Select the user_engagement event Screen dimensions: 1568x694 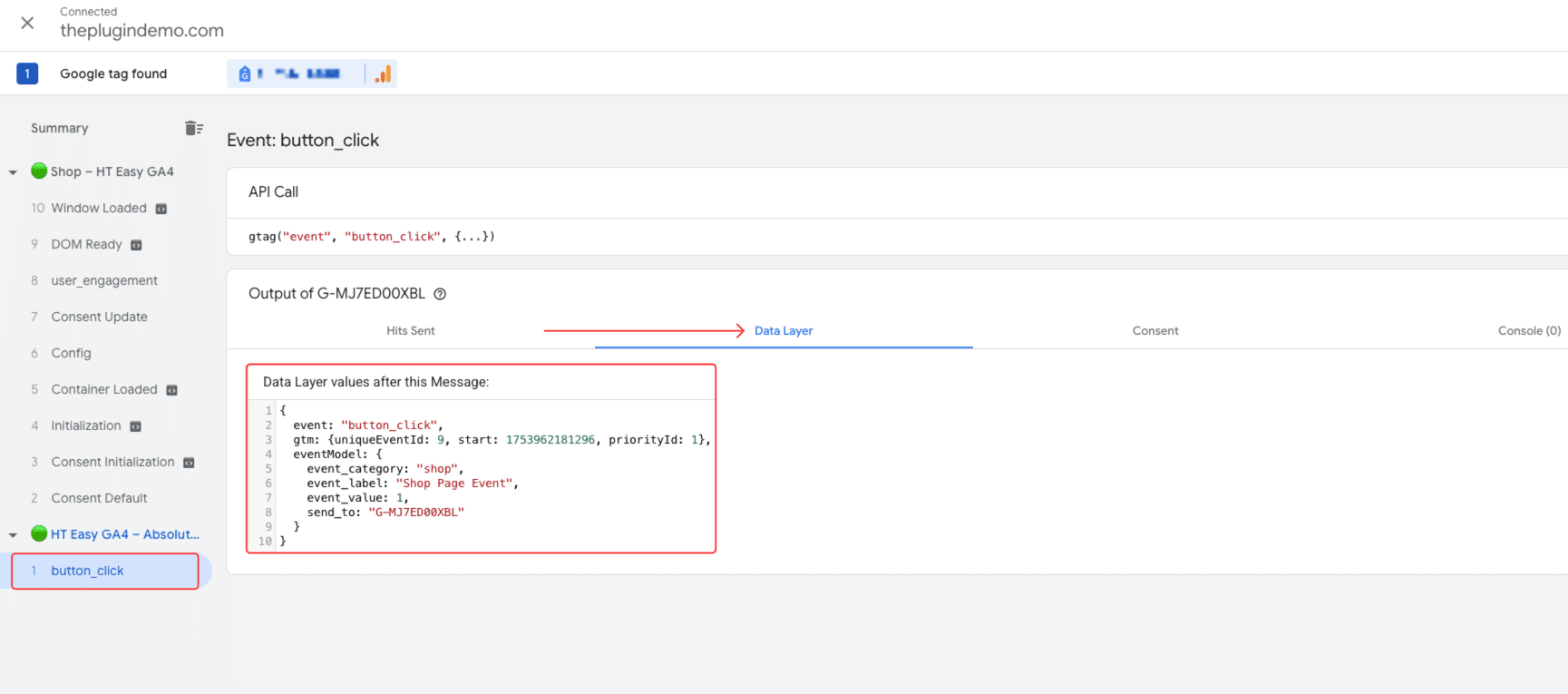[x=104, y=281]
